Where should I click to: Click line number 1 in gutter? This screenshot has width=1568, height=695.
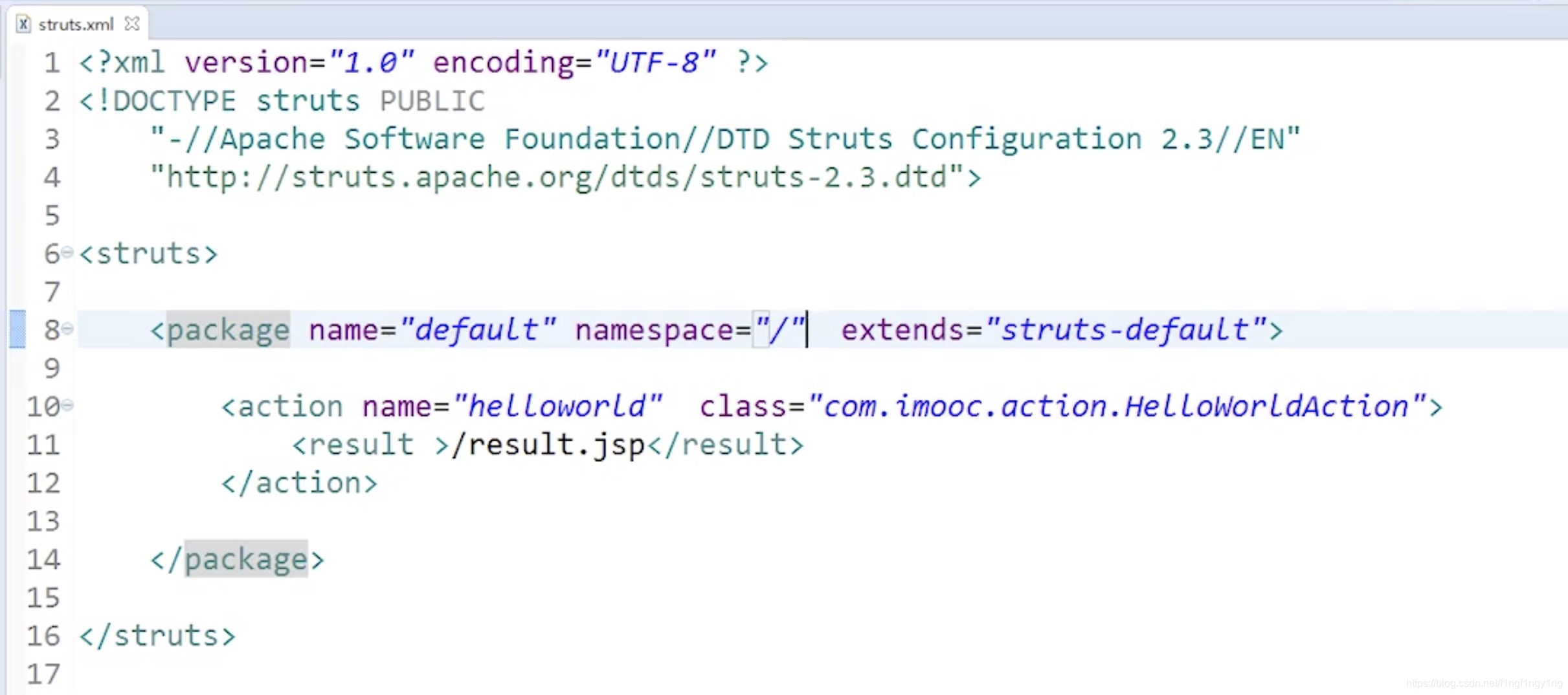52,63
